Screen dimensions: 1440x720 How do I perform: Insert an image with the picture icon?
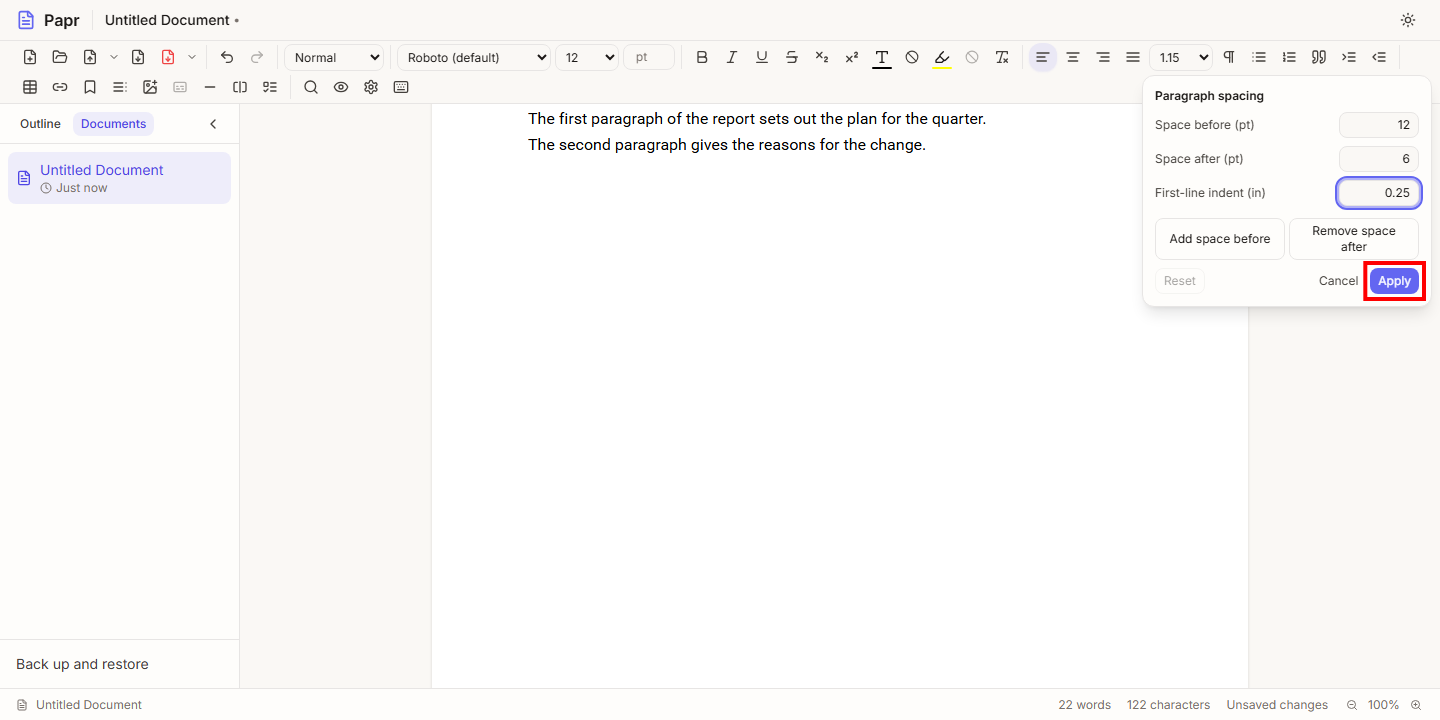[150, 87]
